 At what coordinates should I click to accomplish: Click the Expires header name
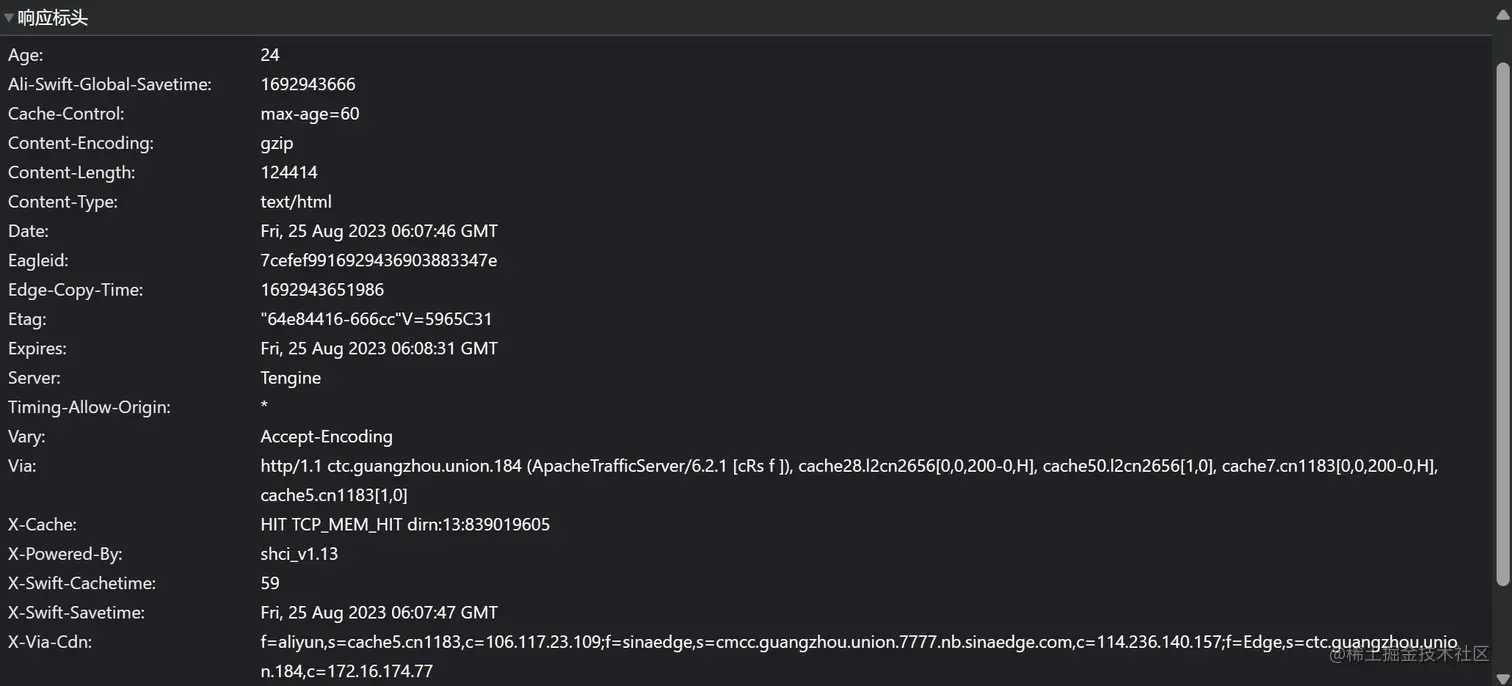(x=37, y=349)
